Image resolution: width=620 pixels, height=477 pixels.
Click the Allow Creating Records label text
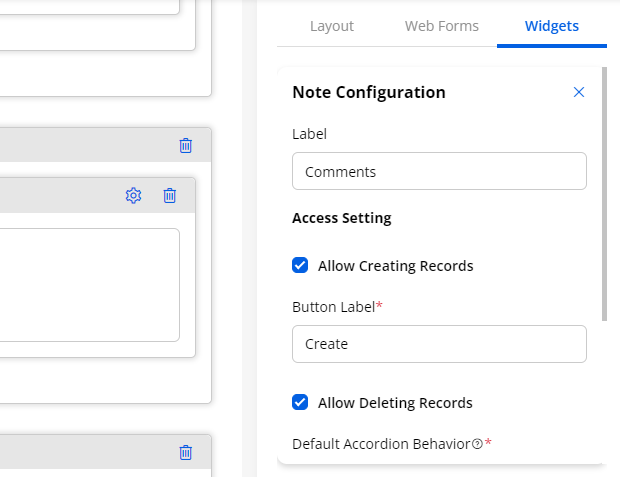[x=395, y=266]
